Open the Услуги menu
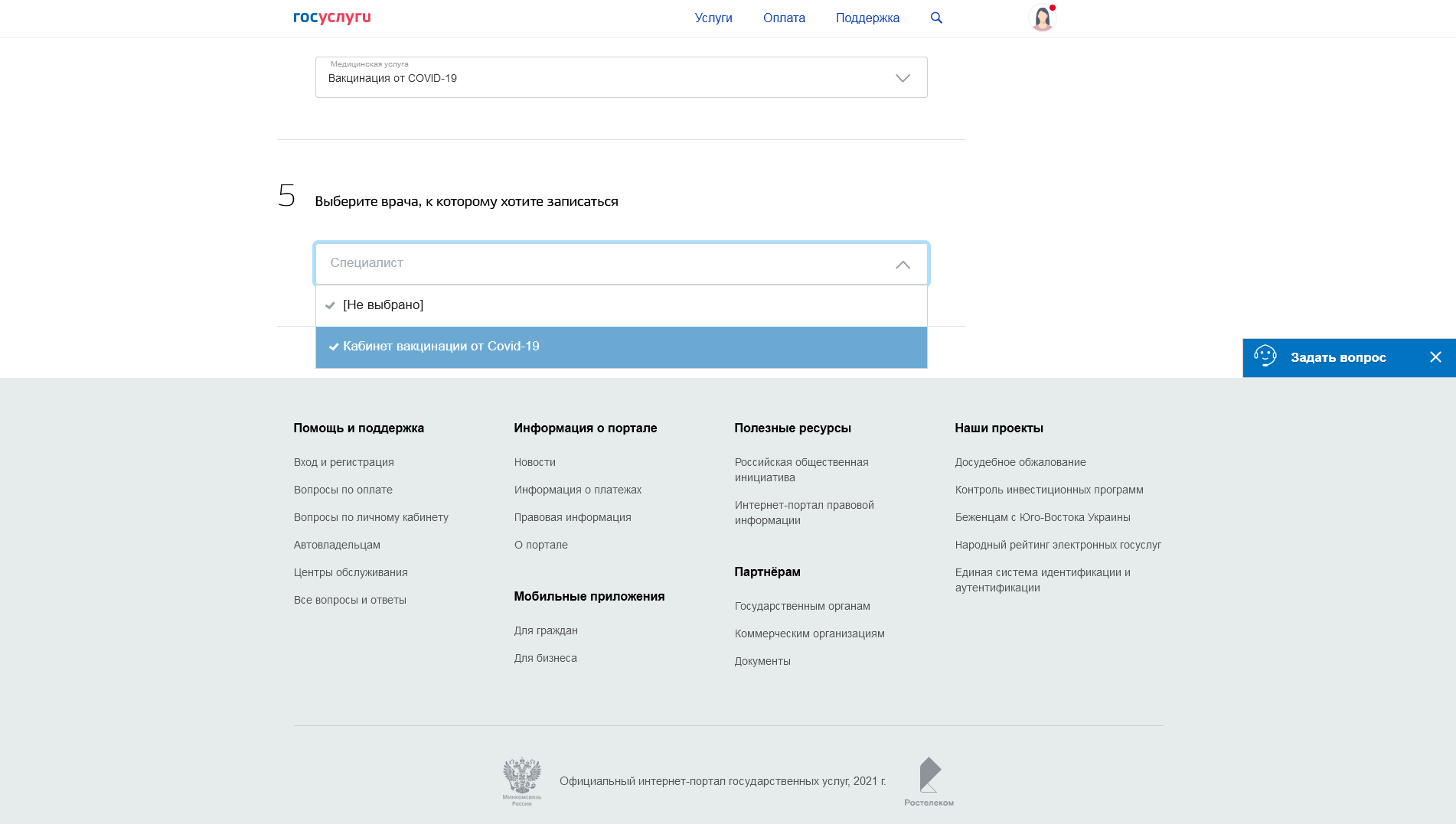The width and height of the screenshot is (1456, 824). click(x=713, y=18)
